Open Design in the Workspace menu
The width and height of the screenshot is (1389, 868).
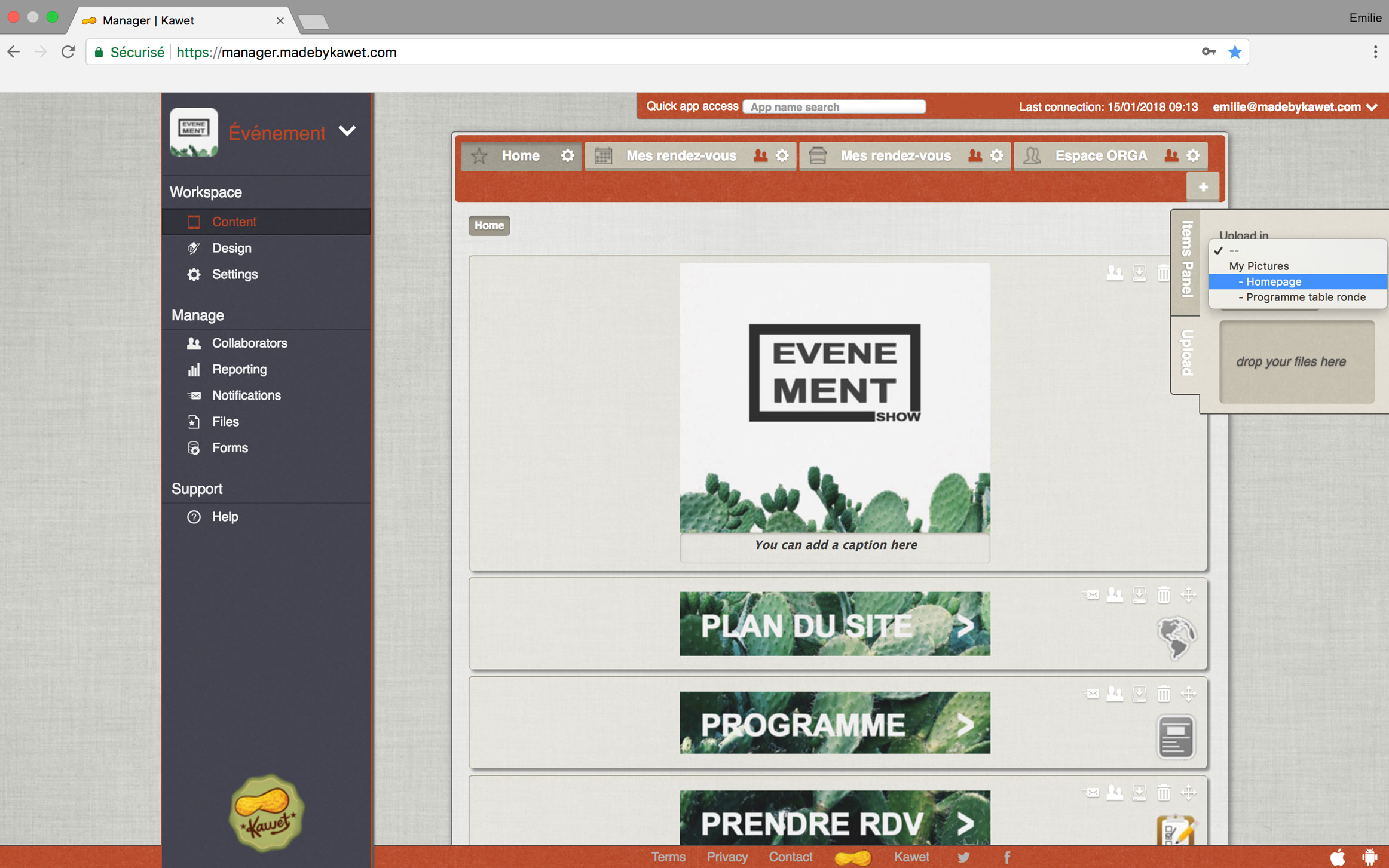click(x=231, y=248)
